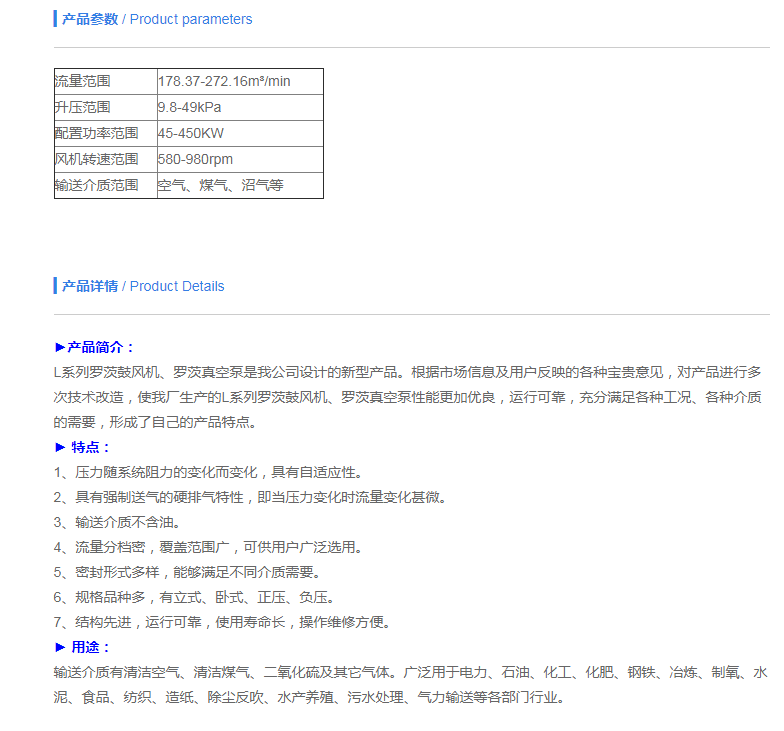Click the '风机转速范围' table cell
The image size is (784, 731).
[x=106, y=160]
